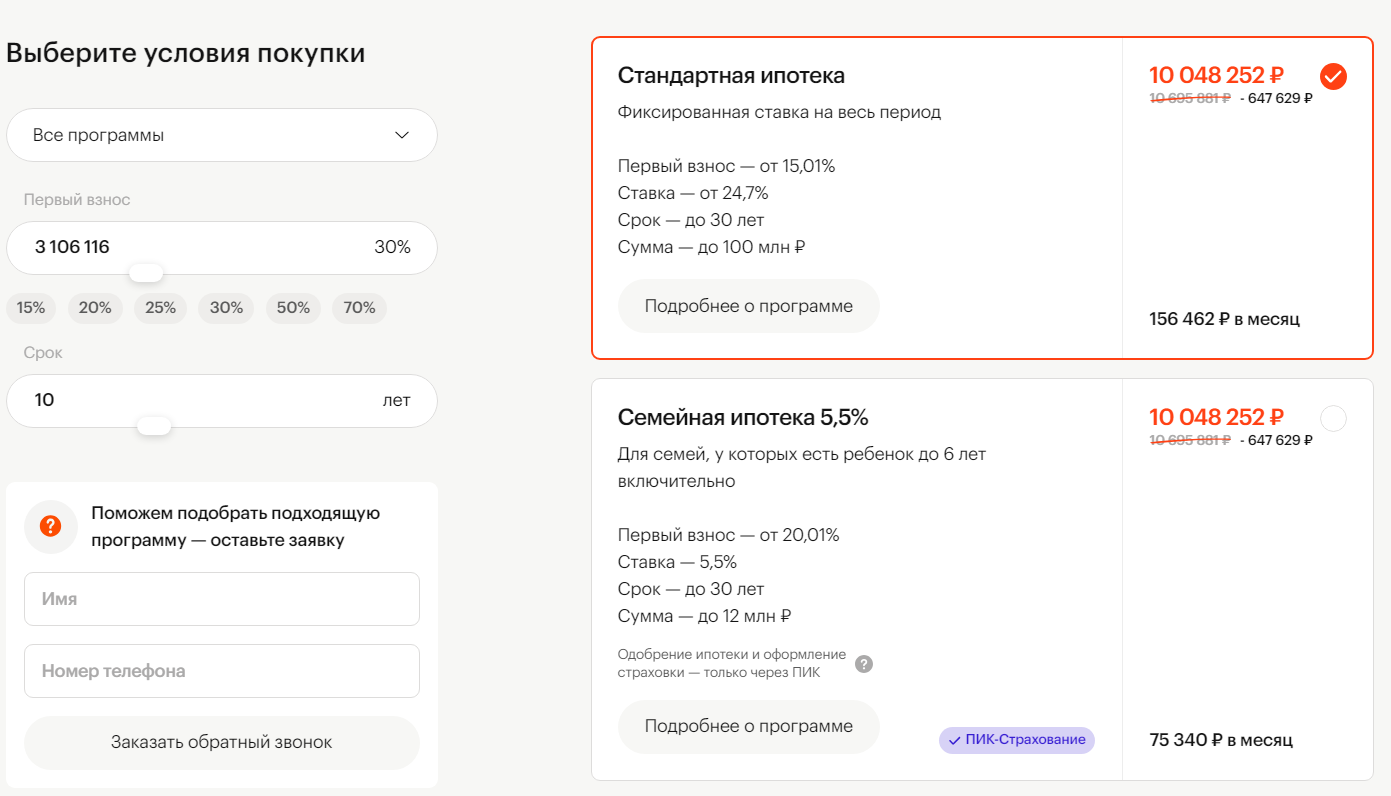Open "Подробнее о программе" for Стандартная ипотека
This screenshot has width=1391, height=796.
click(x=749, y=306)
